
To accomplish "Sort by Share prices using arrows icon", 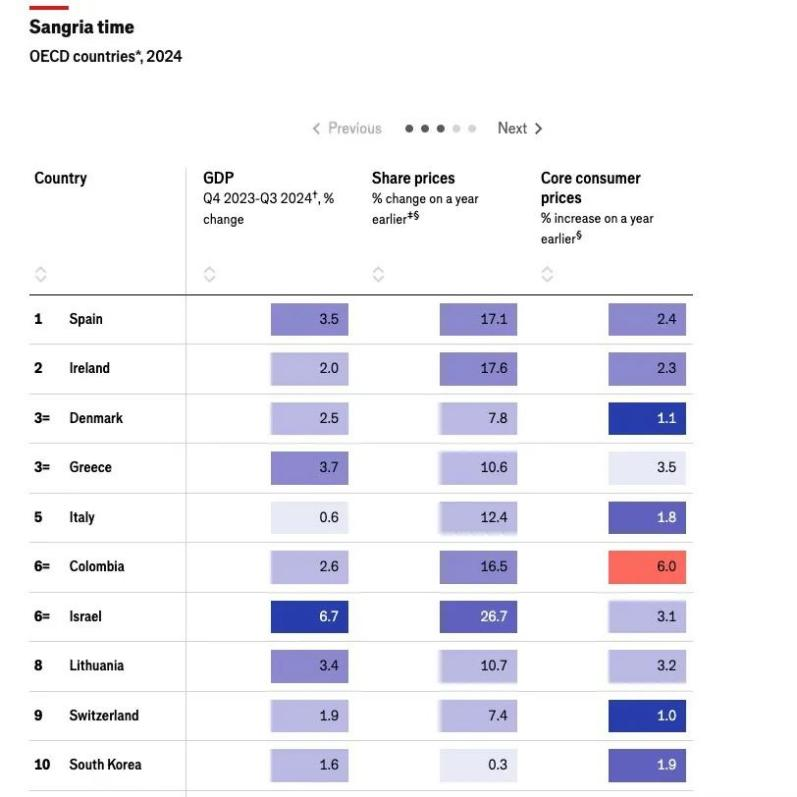I will click(x=379, y=274).
